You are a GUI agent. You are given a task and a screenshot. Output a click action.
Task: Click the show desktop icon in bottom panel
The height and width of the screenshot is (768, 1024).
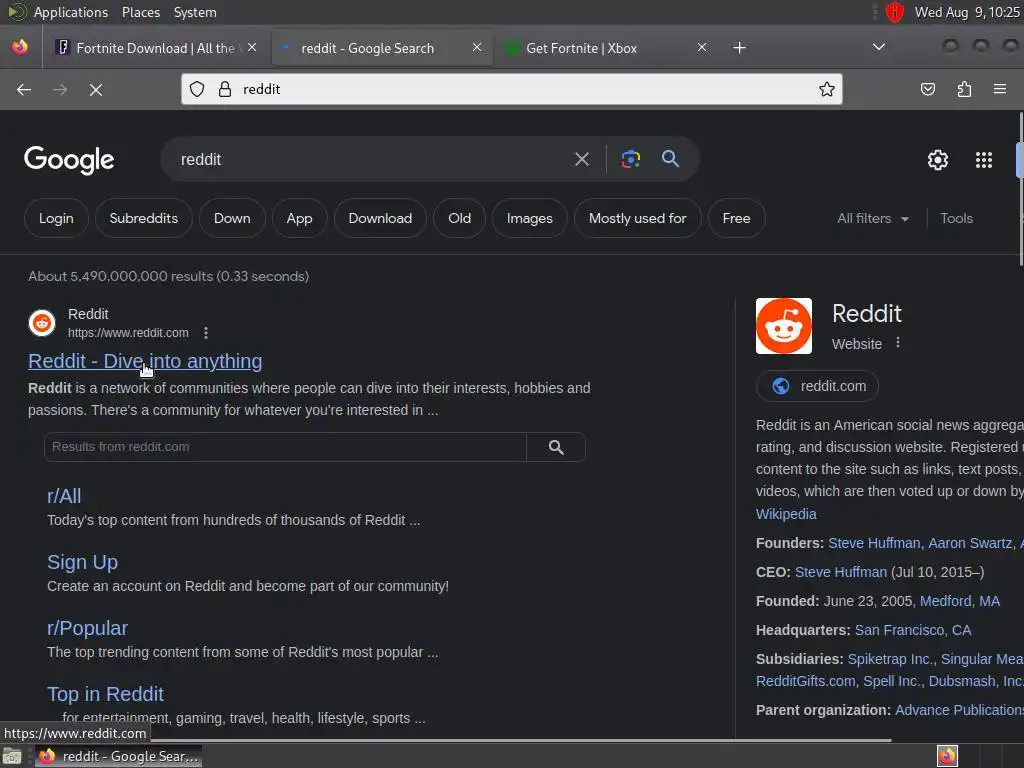click(x=12, y=756)
